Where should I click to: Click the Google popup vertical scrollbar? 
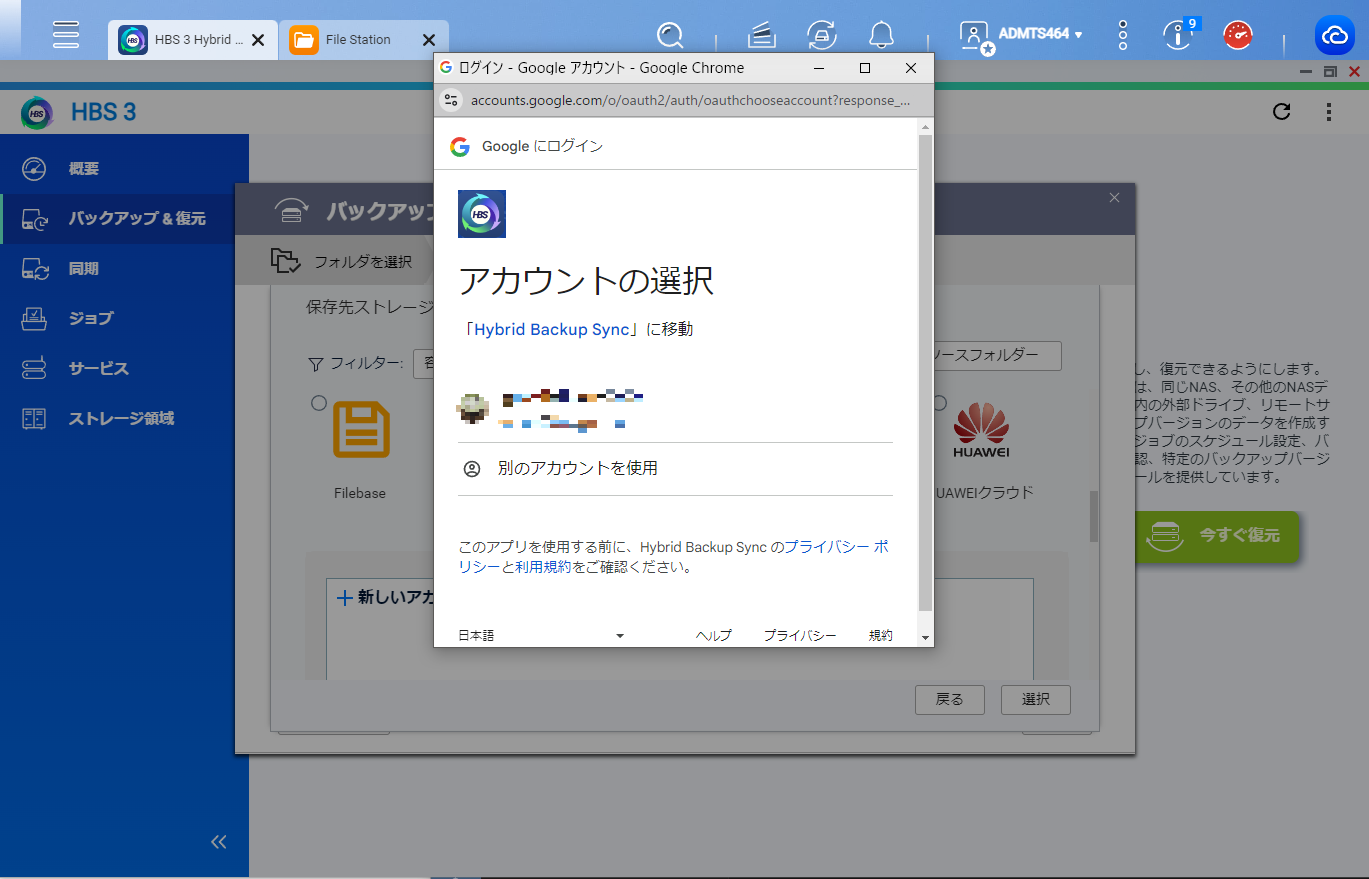(x=925, y=372)
